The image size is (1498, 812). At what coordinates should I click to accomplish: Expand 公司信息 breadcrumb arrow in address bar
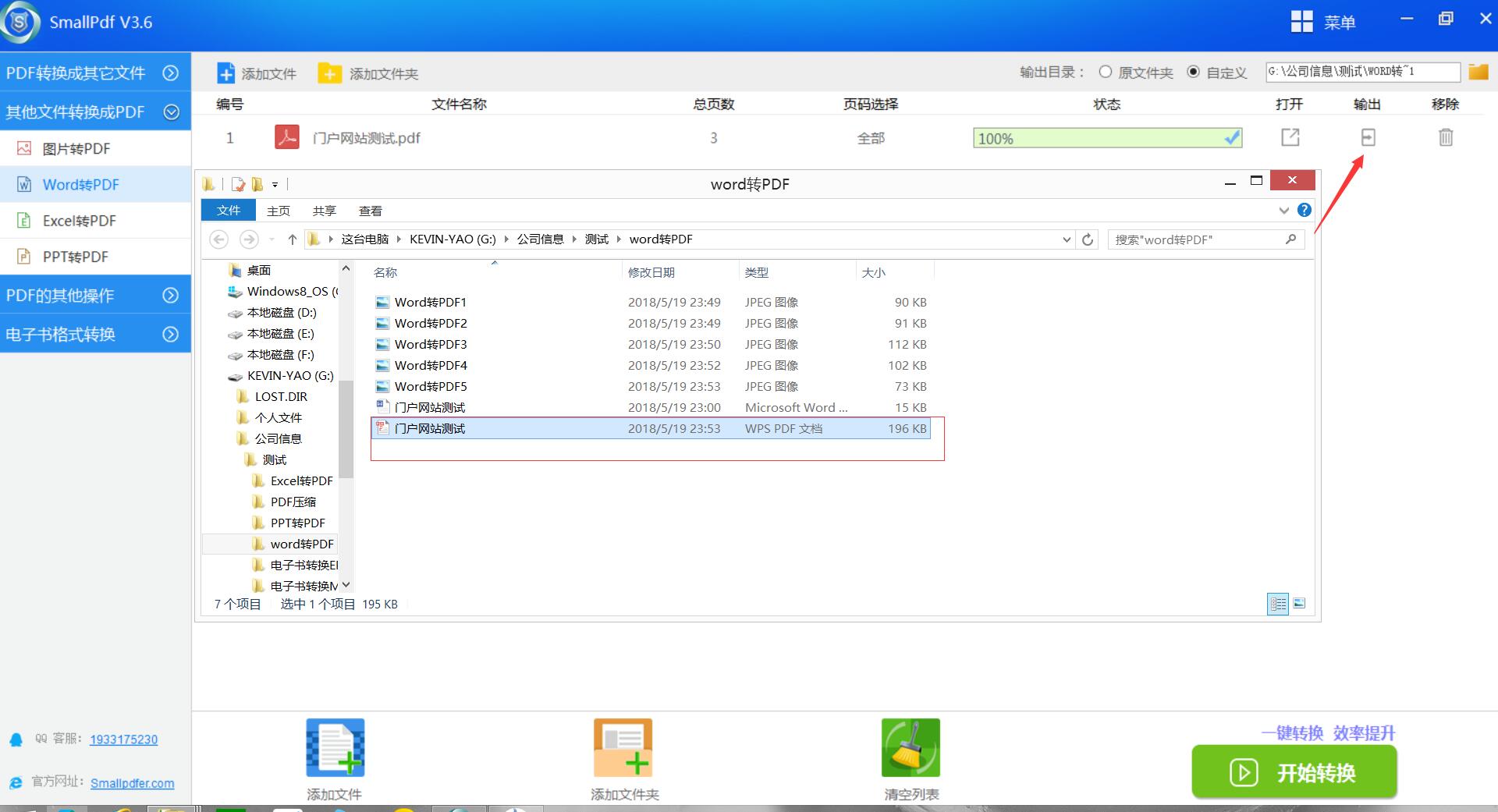(x=576, y=239)
